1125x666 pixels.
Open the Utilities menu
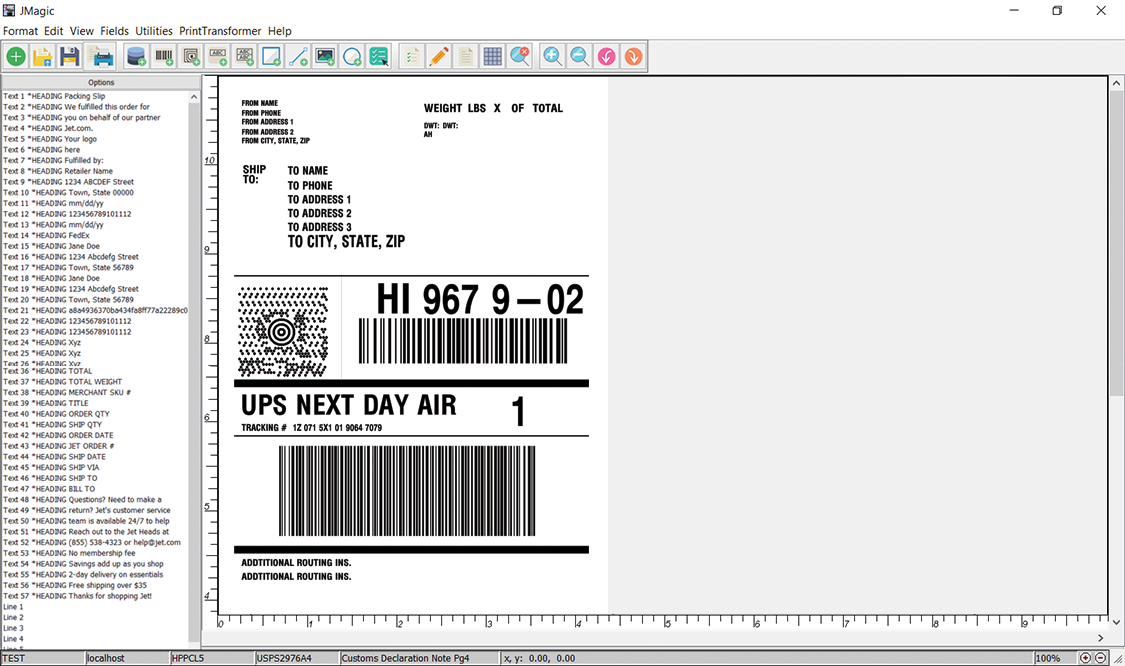pos(154,31)
